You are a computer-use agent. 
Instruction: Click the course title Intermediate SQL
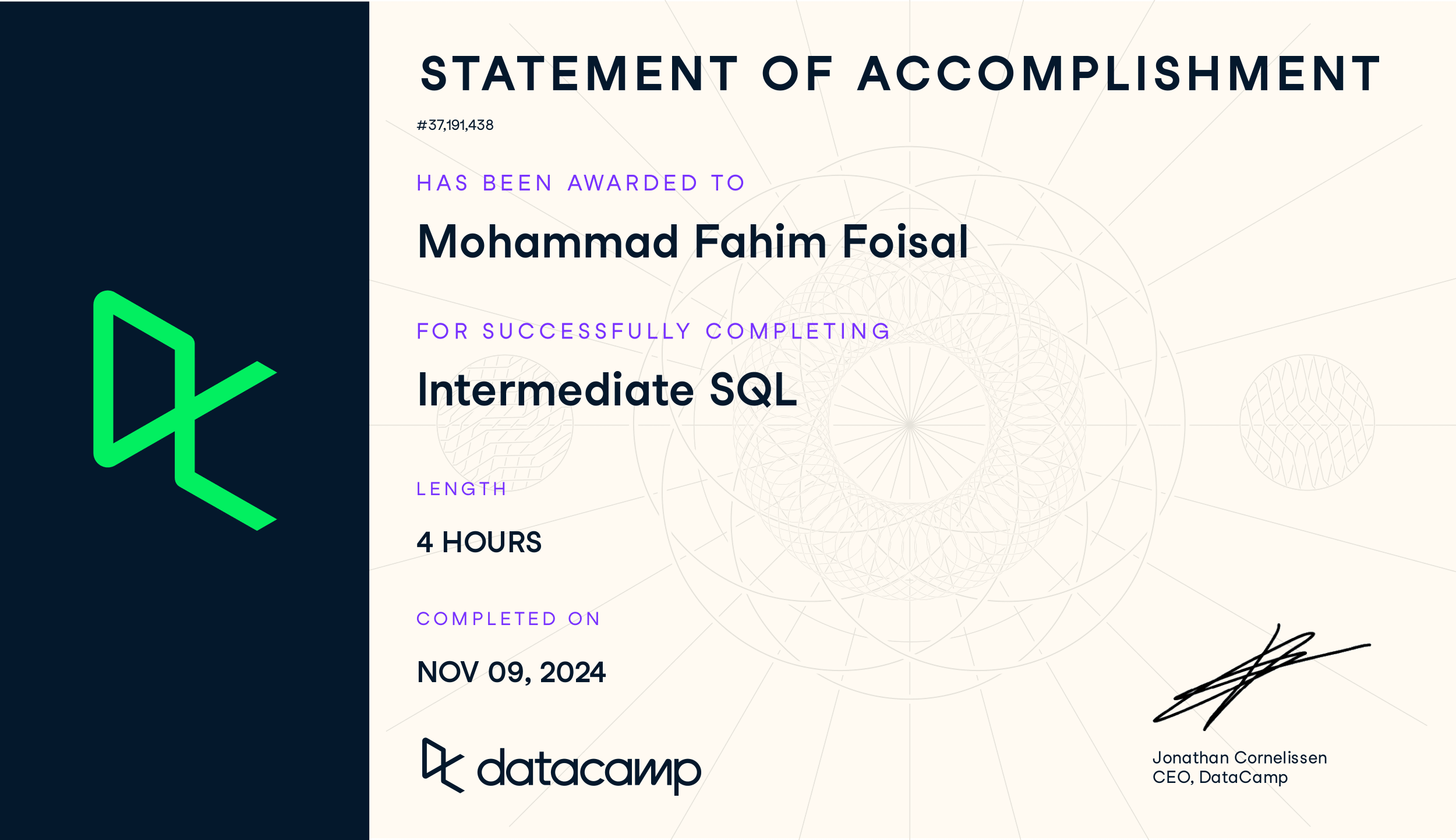[x=607, y=389]
